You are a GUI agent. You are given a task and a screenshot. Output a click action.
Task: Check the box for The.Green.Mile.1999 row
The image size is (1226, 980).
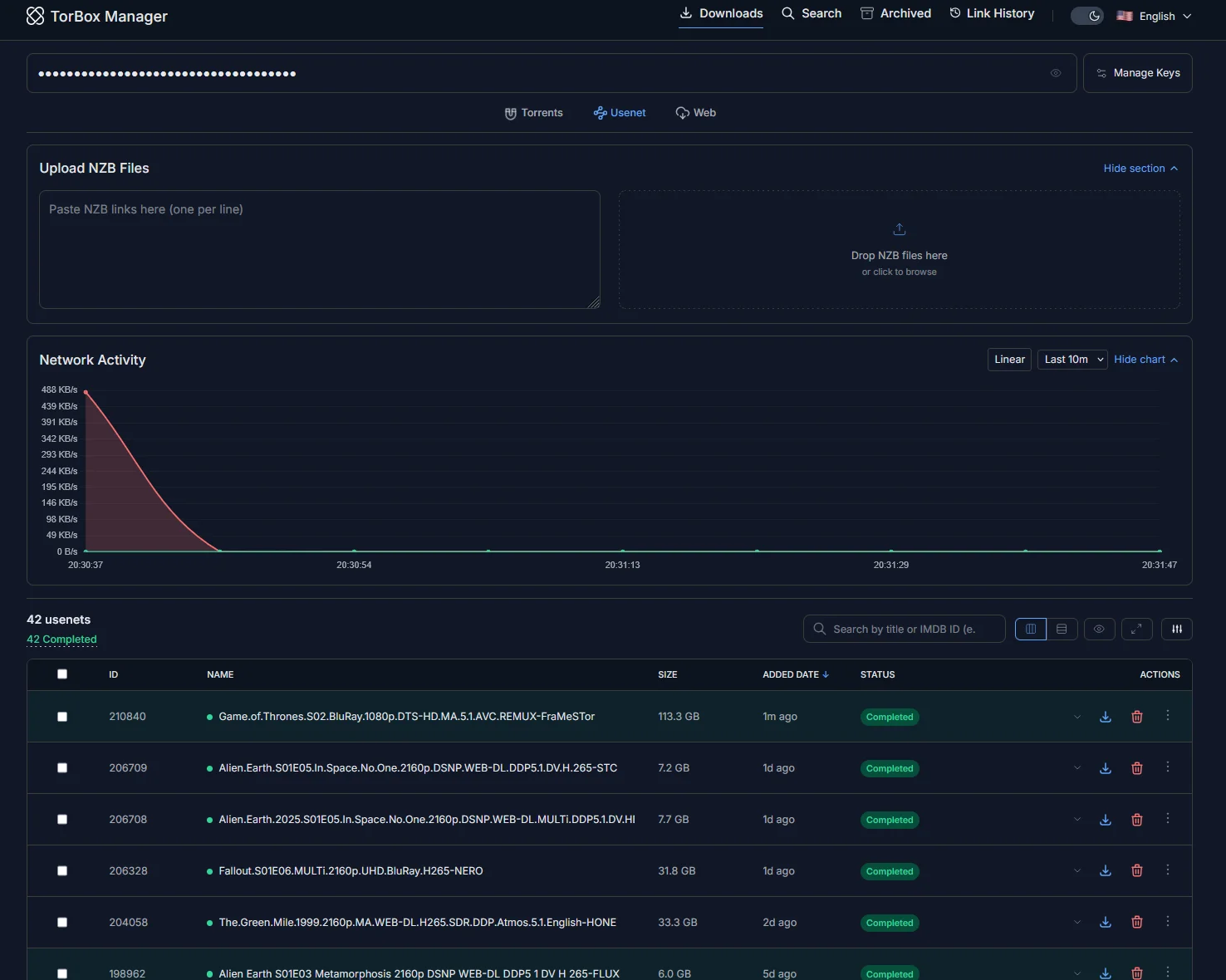[x=62, y=923]
